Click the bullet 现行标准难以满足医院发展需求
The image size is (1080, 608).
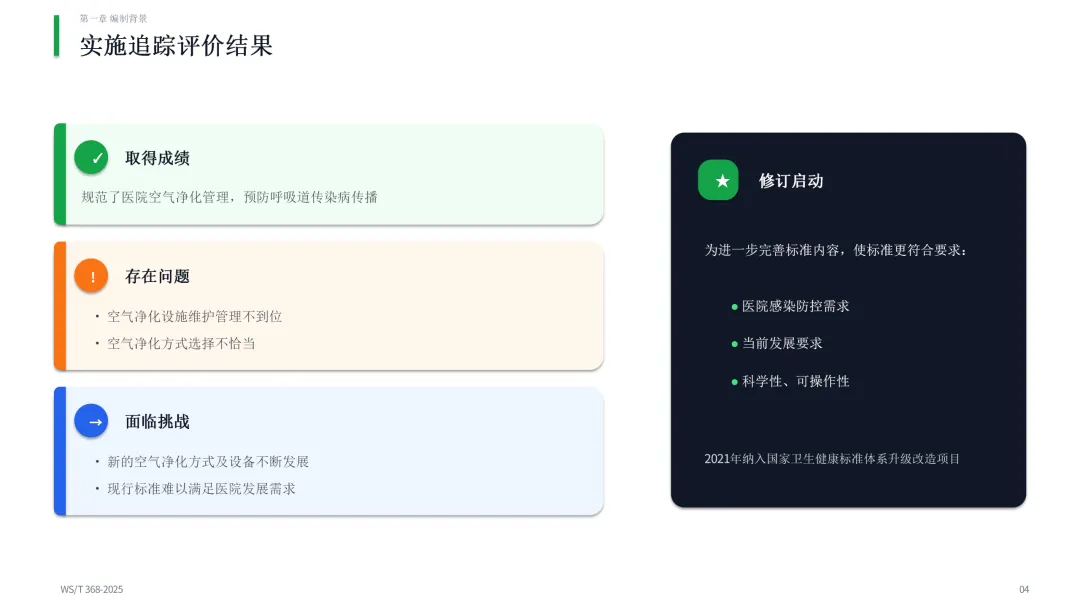(x=201, y=488)
